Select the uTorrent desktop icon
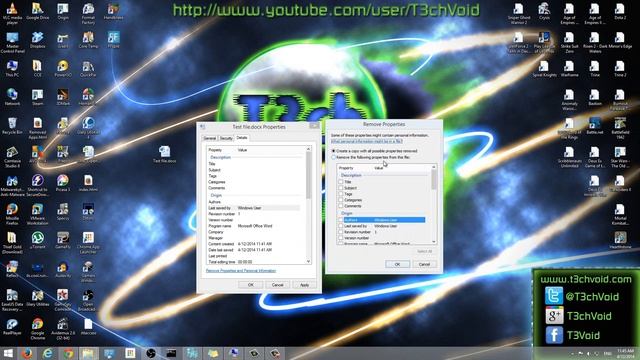Image resolution: width=640 pixels, height=360 pixels. click(38, 240)
